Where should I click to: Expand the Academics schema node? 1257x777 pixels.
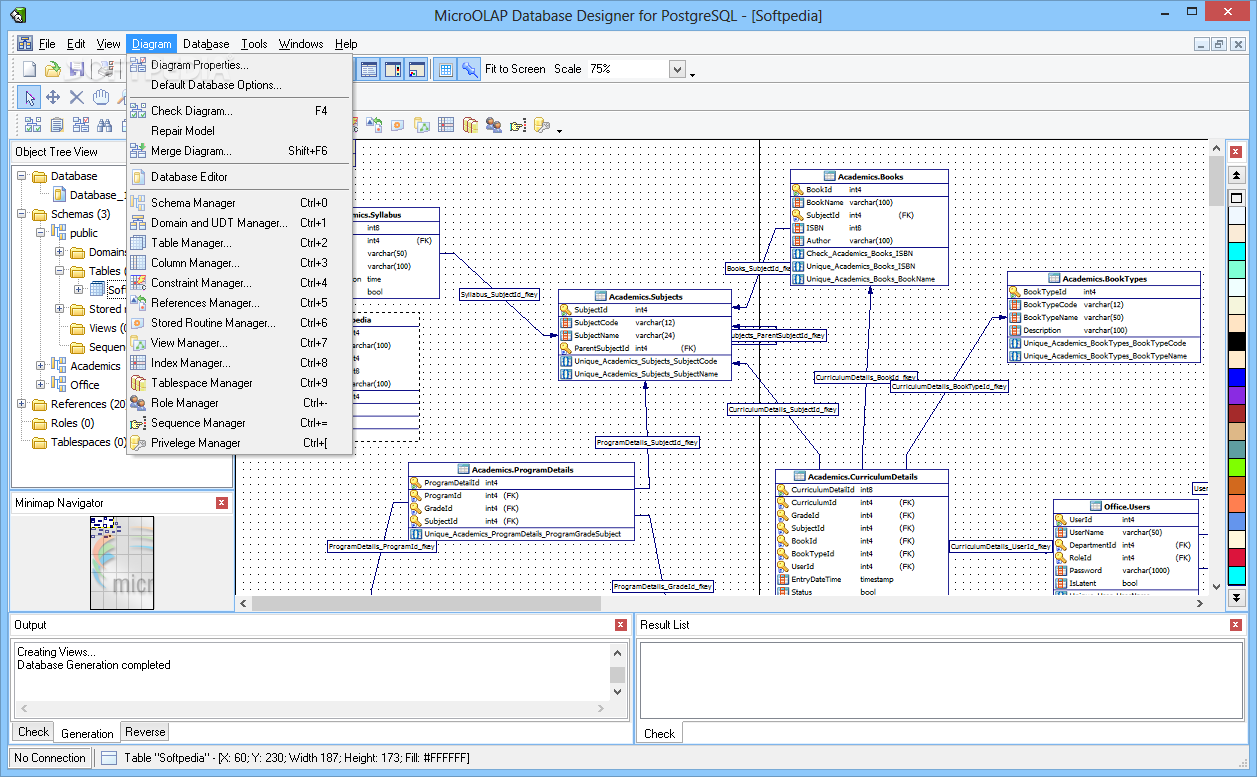pyautogui.click(x=41, y=366)
